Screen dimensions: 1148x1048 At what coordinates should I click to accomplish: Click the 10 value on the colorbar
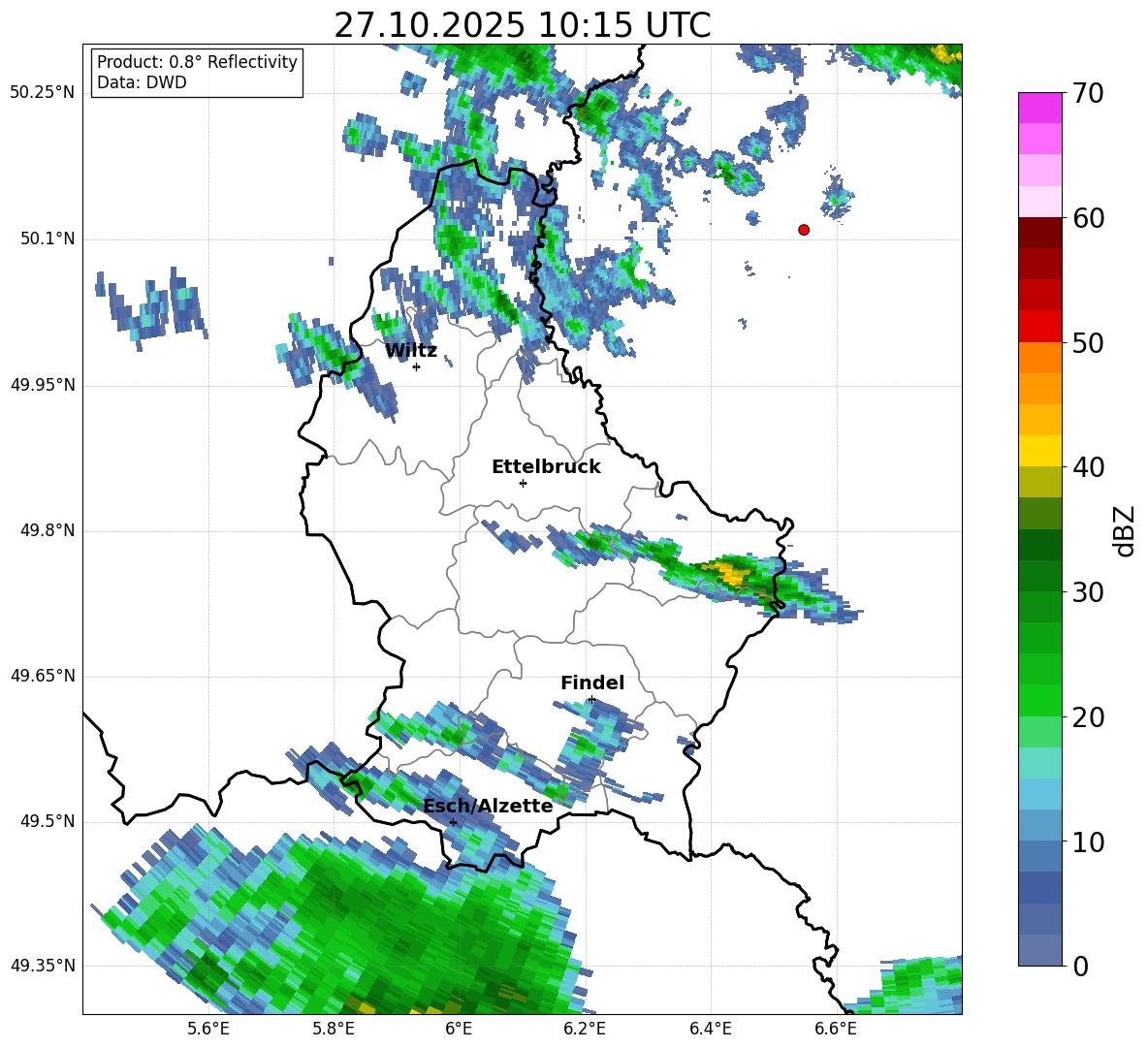(1088, 842)
